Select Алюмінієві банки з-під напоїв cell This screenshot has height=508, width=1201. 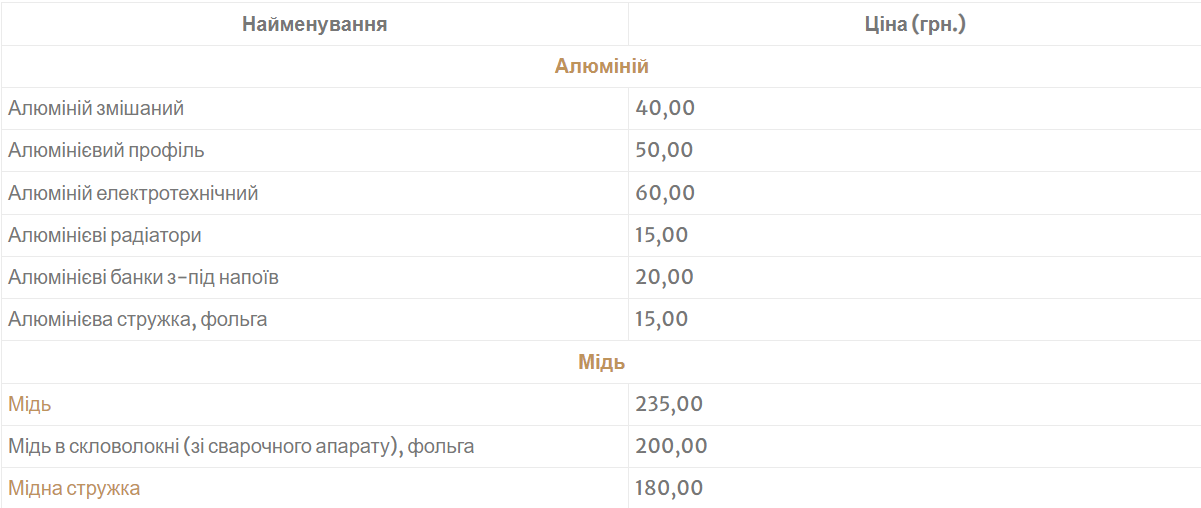coord(143,277)
